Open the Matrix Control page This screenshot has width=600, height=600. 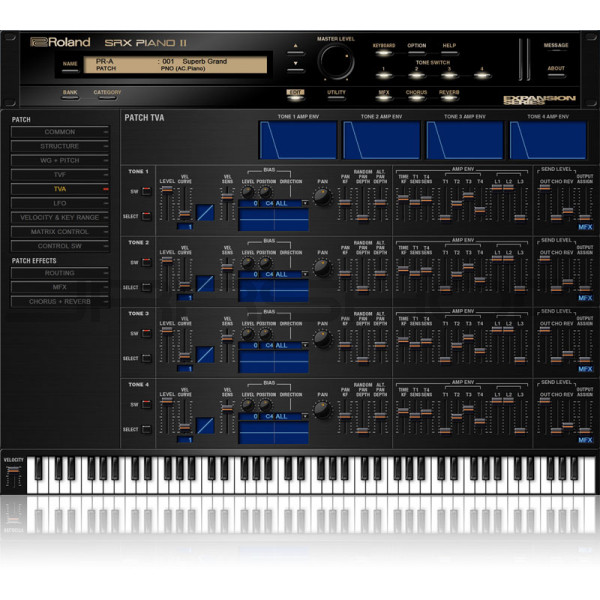click(60, 232)
